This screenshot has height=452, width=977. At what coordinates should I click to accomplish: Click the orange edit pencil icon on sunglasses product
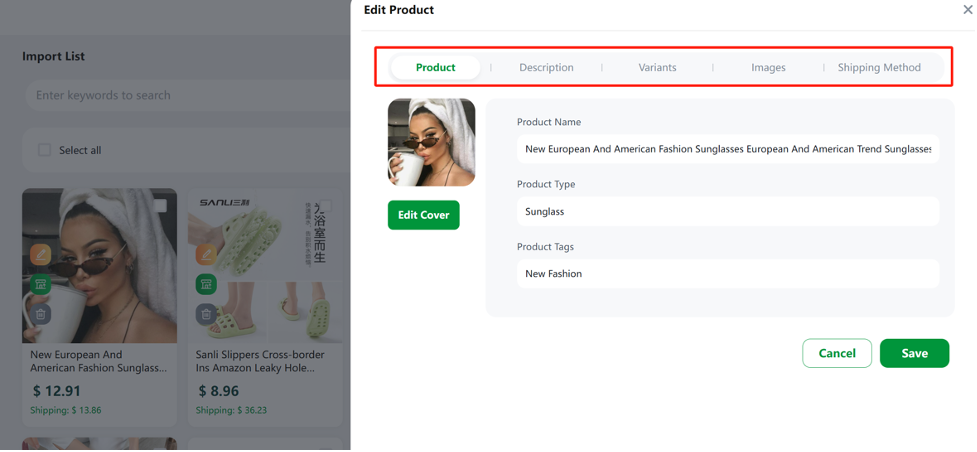(x=41, y=254)
